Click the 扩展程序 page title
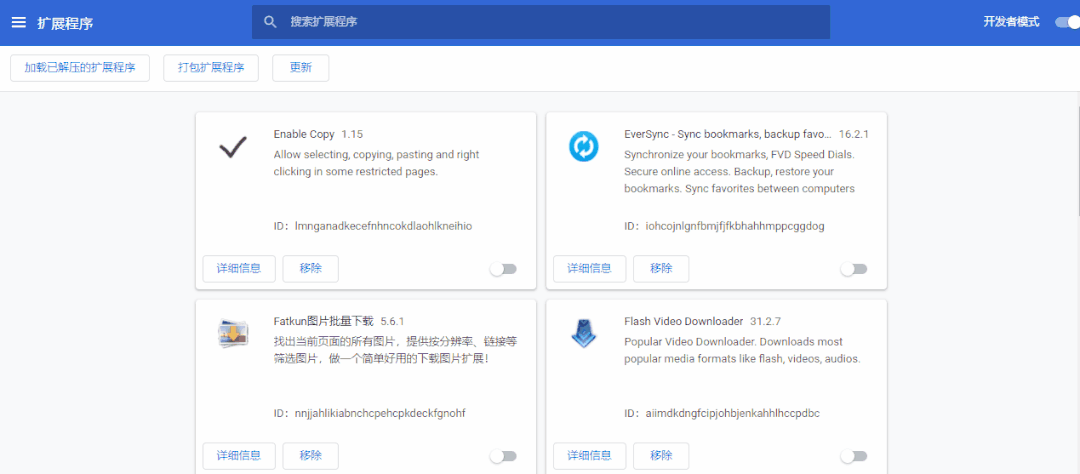This screenshot has width=1080, height=474. click(65, 23)
